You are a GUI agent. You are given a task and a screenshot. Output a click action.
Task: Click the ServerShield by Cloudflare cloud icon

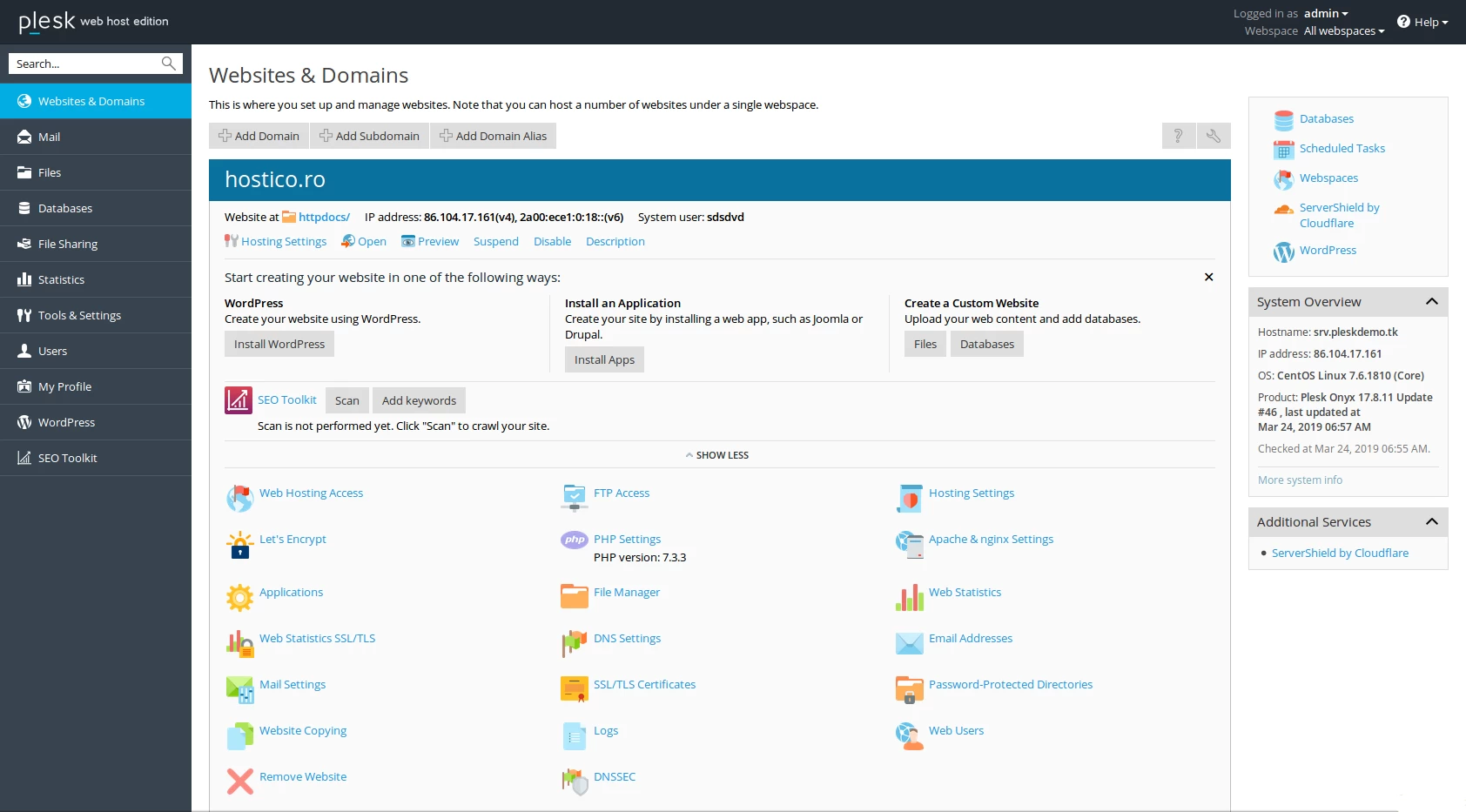tap(1283, 210)
